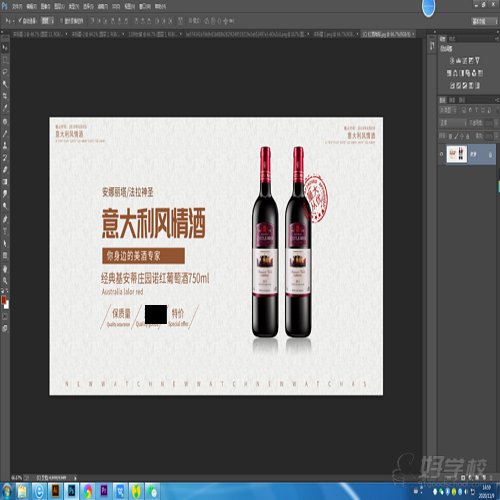Viewport: 500px width, 500px height.
Task: Select the Hand tool
Action: coord(5,269)
